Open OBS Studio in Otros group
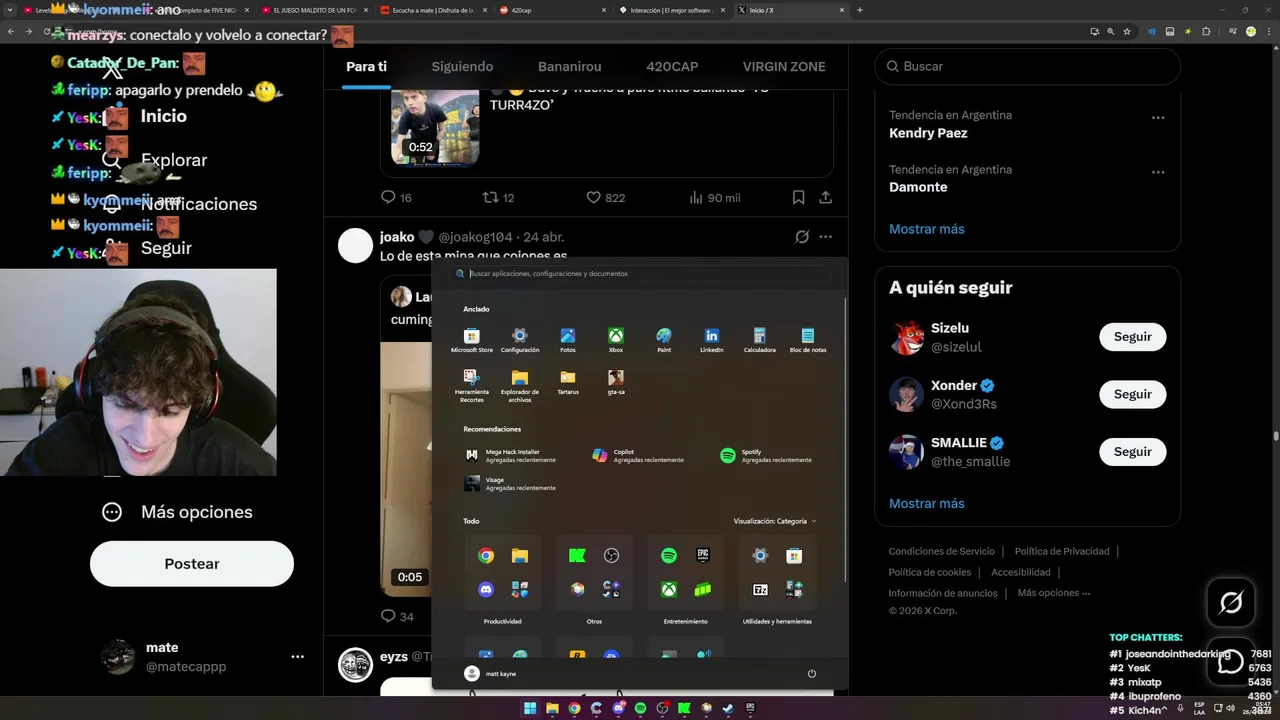This screenshot has width=1280, height=720. (612, 556)
